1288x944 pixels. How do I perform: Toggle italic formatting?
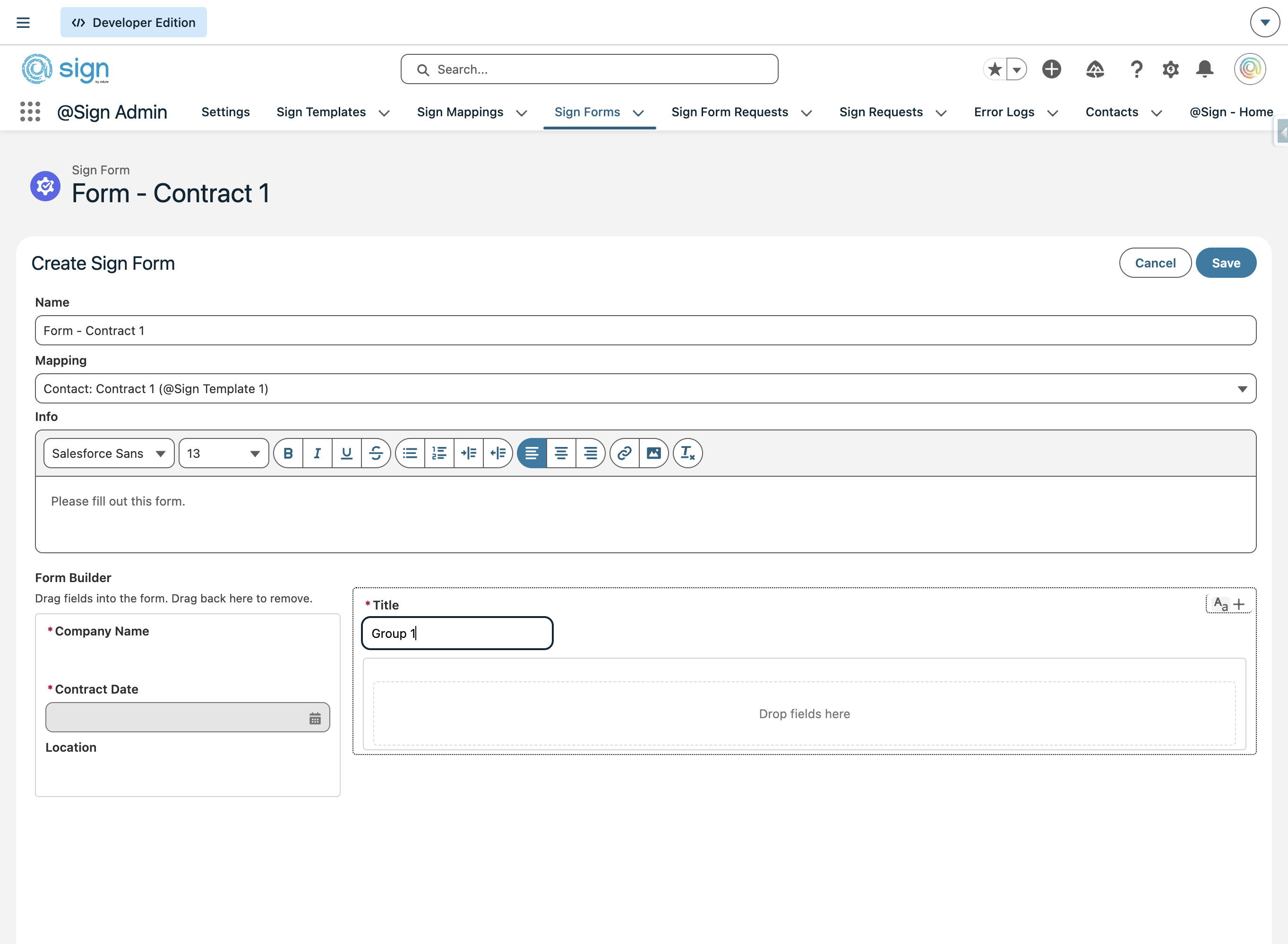[317, 453]
